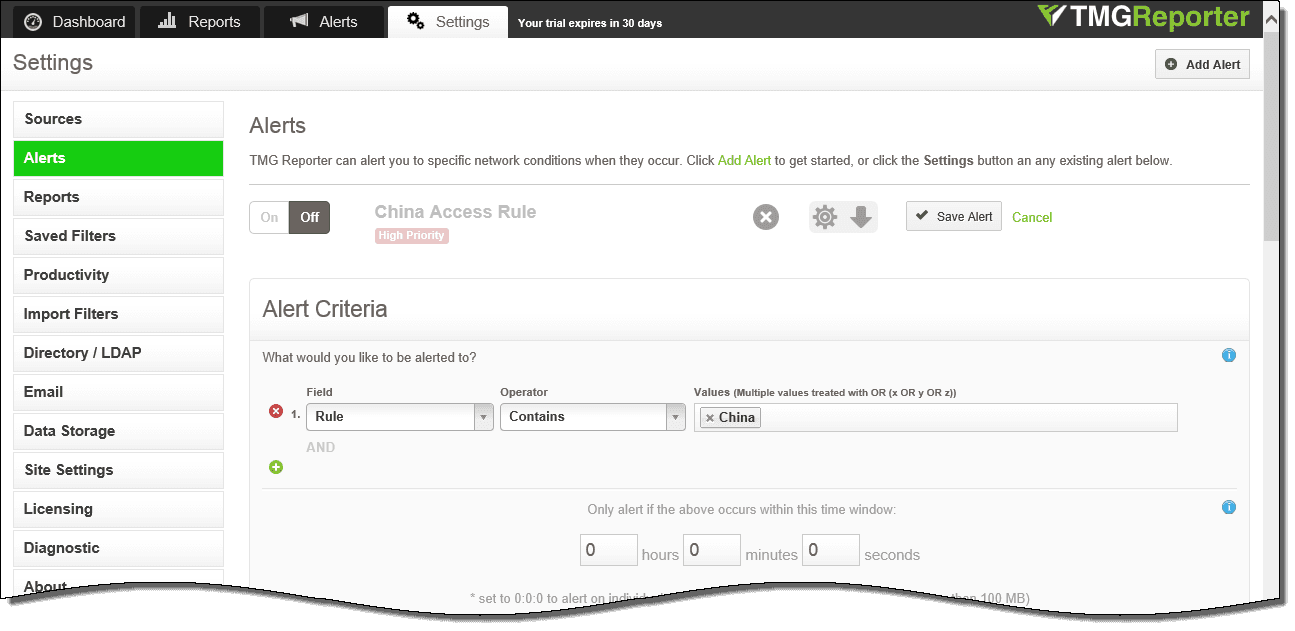Image resolution: width=1295 pixels, height=631 pixels.
Task: Click the China Access Rule title
Action: pos(455,212)
